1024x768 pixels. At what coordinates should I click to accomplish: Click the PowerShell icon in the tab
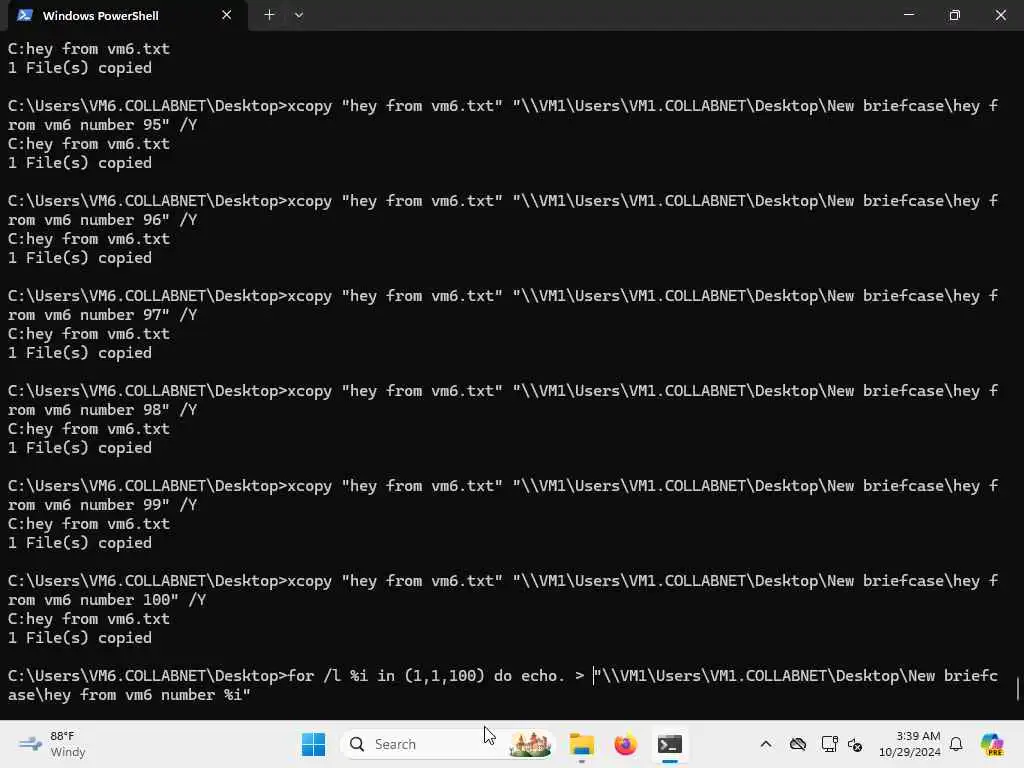point(25,15)
